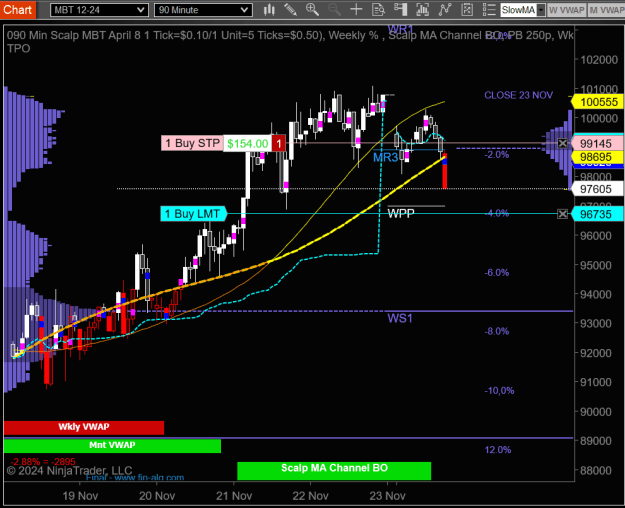Click the 12.0% percent label

tap(498, 450)
